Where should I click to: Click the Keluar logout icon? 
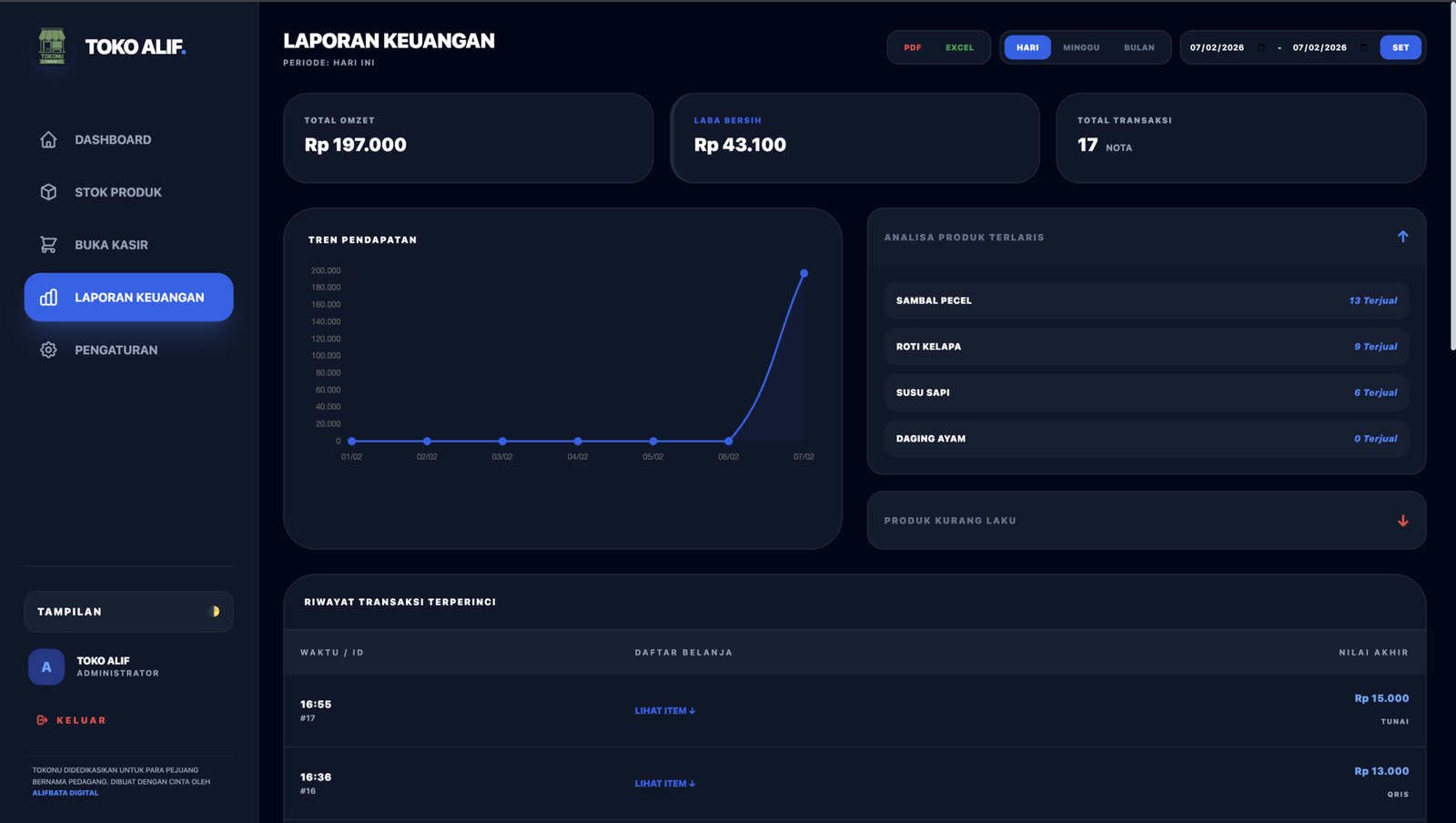[x=42, y=720]
